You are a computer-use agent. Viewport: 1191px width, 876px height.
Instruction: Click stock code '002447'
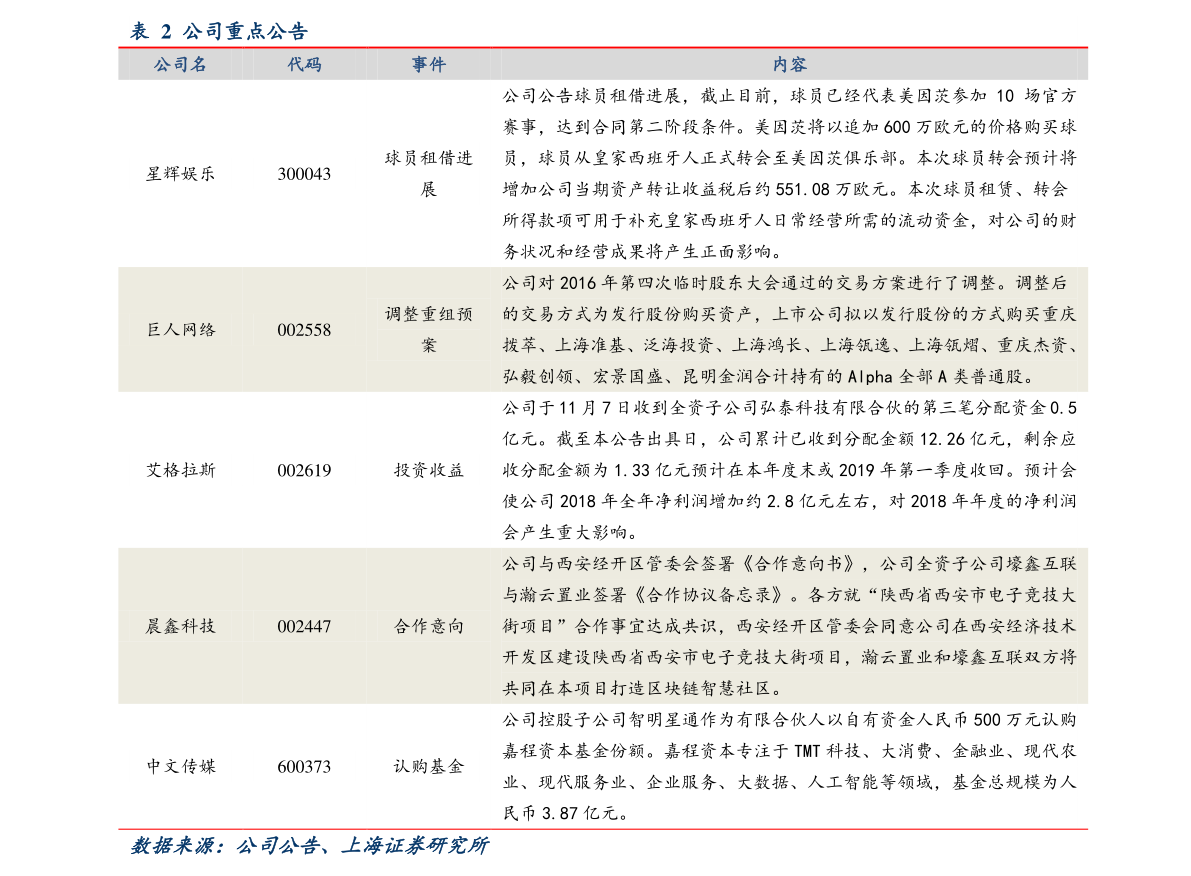click(x=305, y=626)
